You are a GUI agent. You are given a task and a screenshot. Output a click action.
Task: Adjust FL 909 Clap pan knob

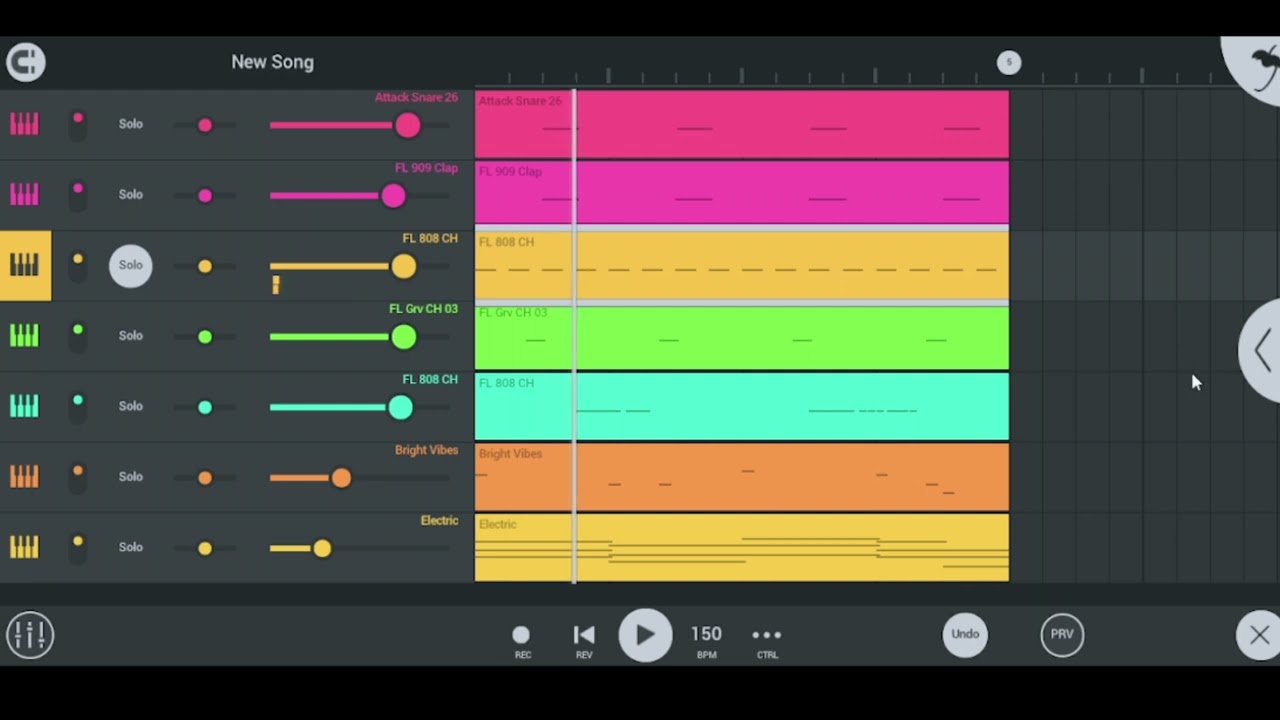click(x=205, y=196)
